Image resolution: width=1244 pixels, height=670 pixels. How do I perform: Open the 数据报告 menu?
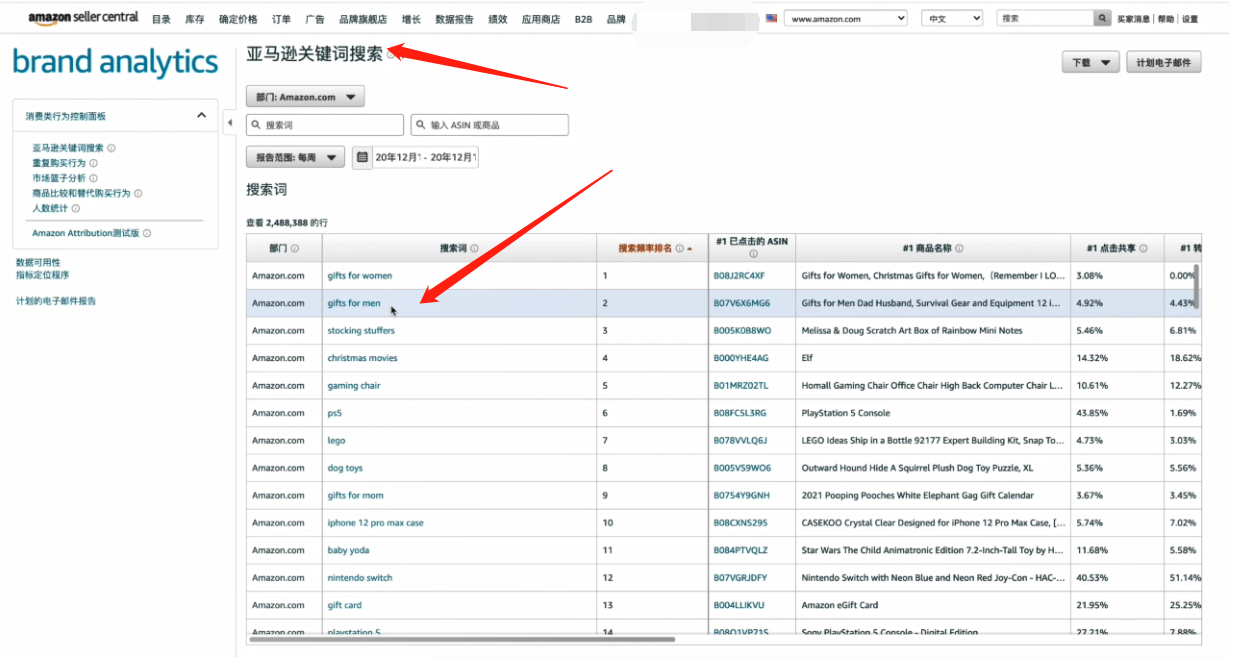click(455, 19)
